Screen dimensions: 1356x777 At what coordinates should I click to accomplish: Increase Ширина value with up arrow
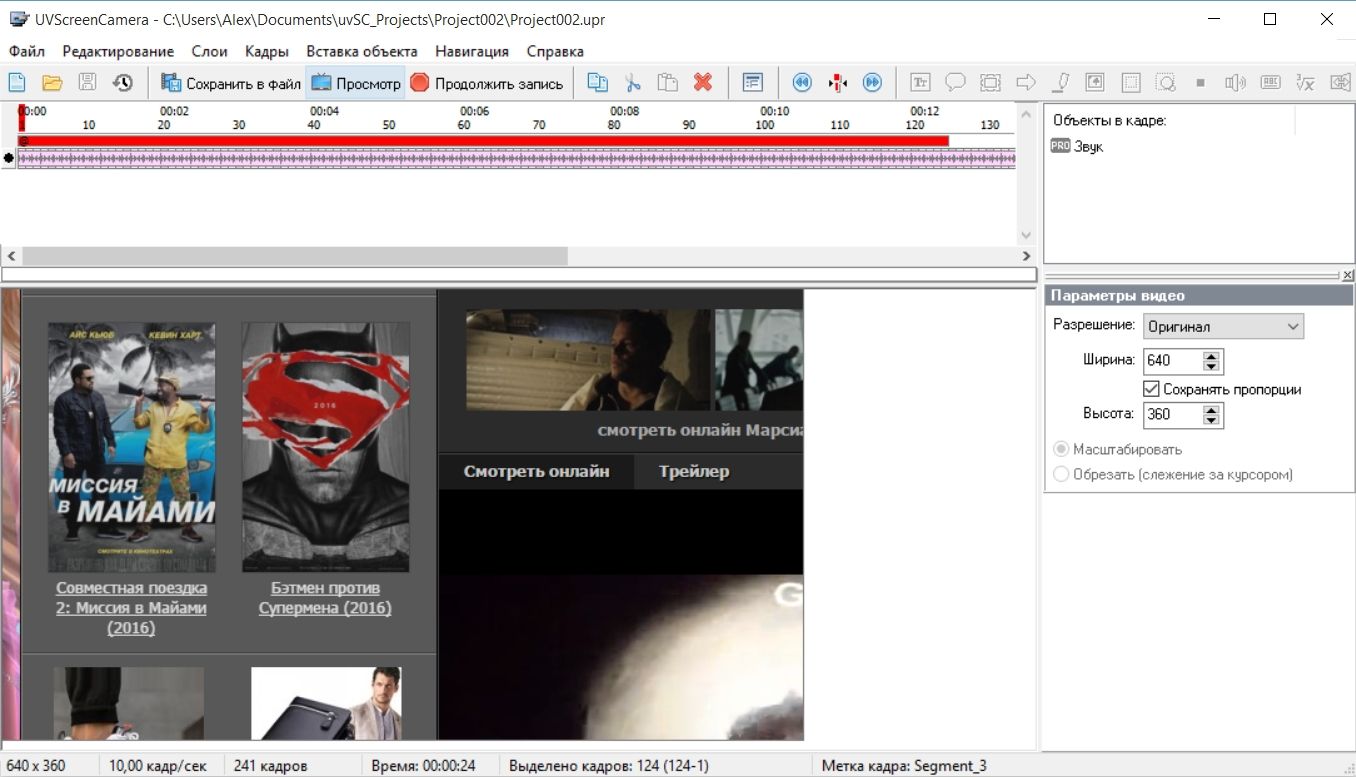[x=1212, y=356]
